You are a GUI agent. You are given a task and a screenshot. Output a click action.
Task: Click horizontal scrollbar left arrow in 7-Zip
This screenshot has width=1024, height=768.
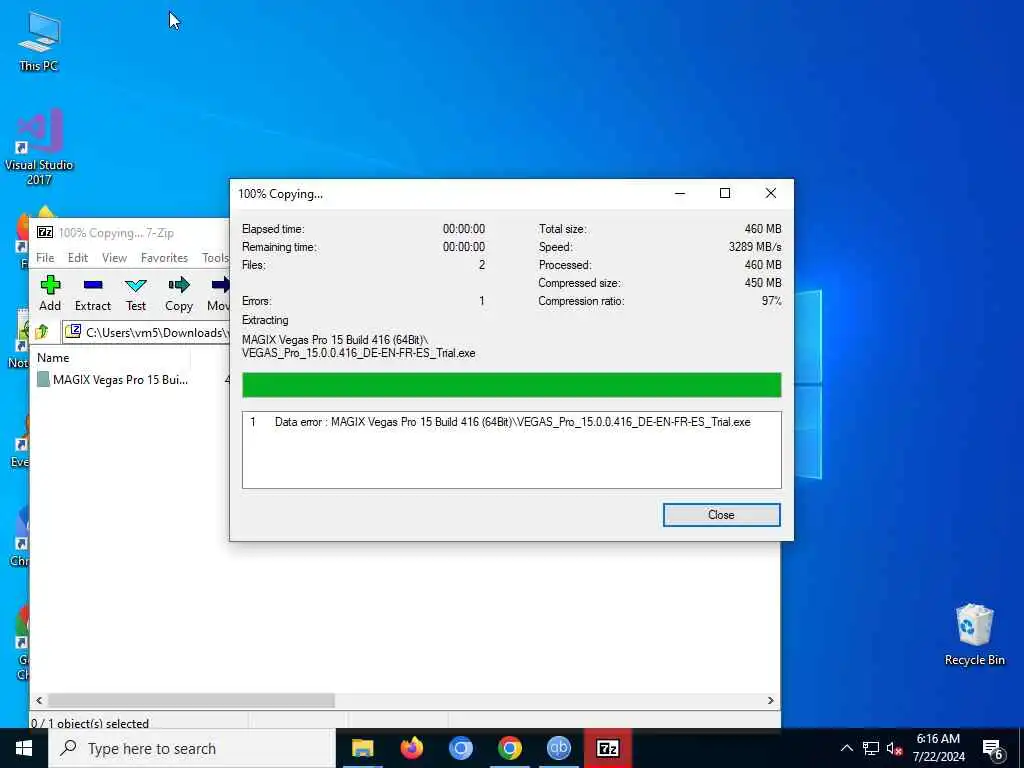pos(39,700)
